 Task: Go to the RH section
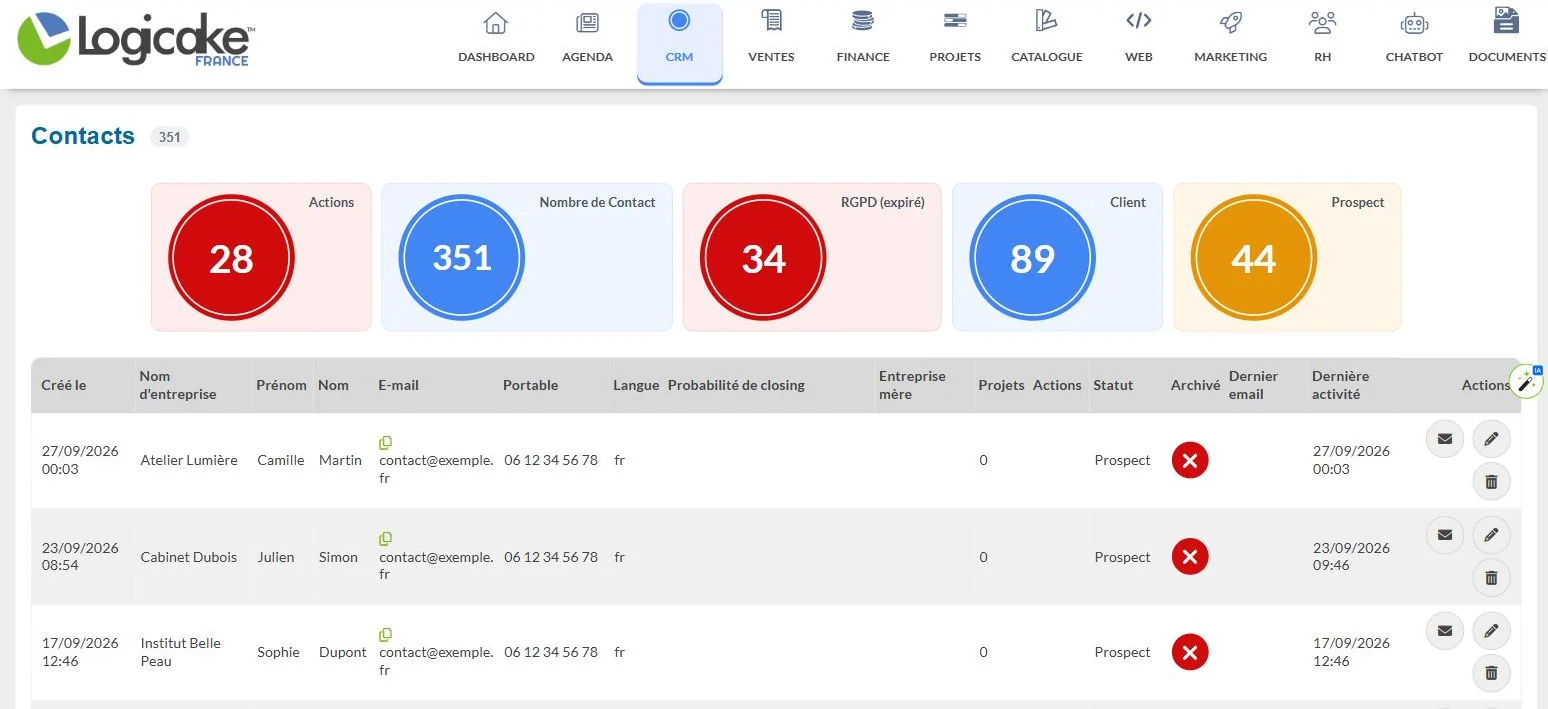tap(1322, 38)
